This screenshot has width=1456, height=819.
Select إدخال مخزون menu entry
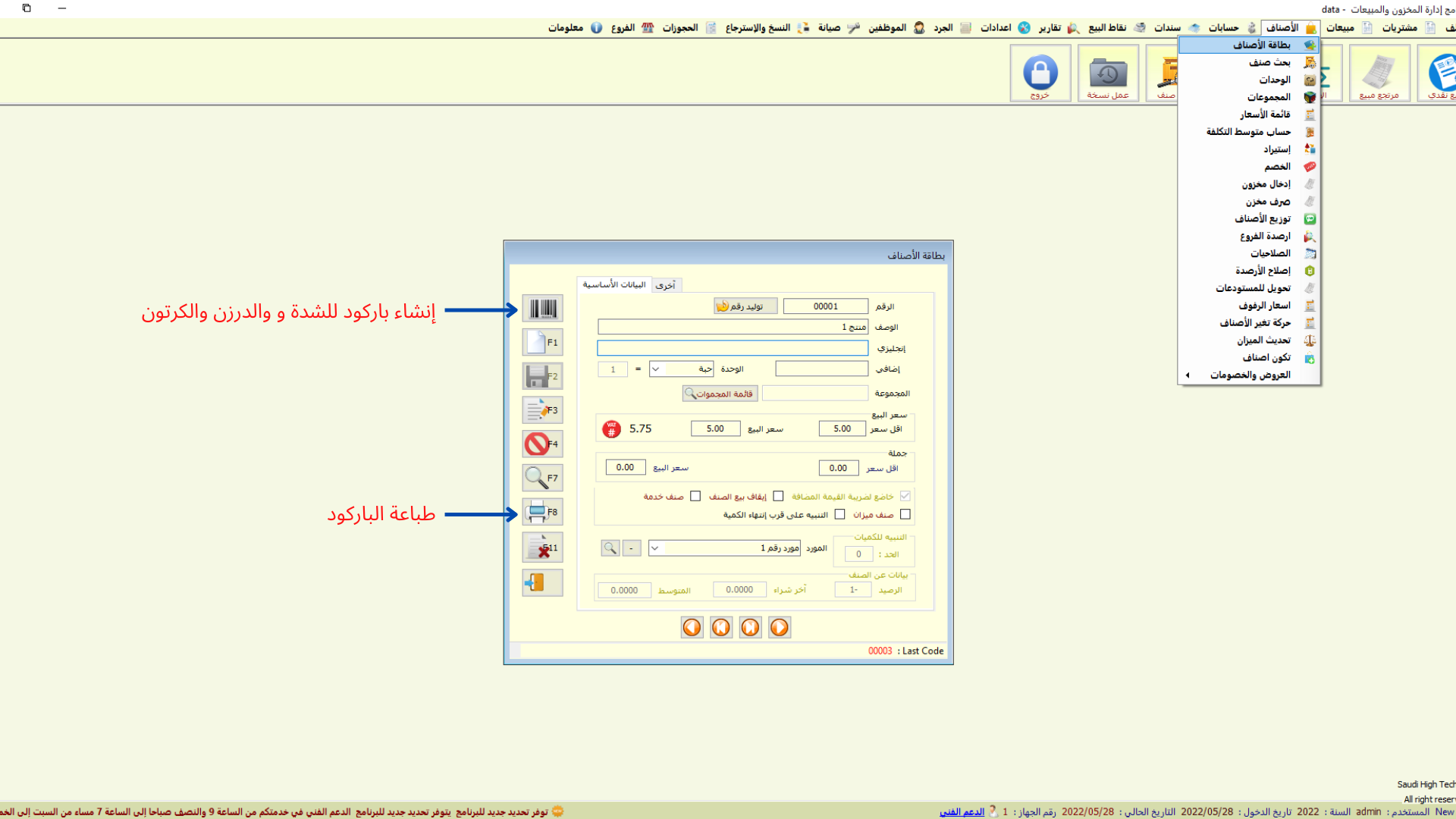[1249, 184]
